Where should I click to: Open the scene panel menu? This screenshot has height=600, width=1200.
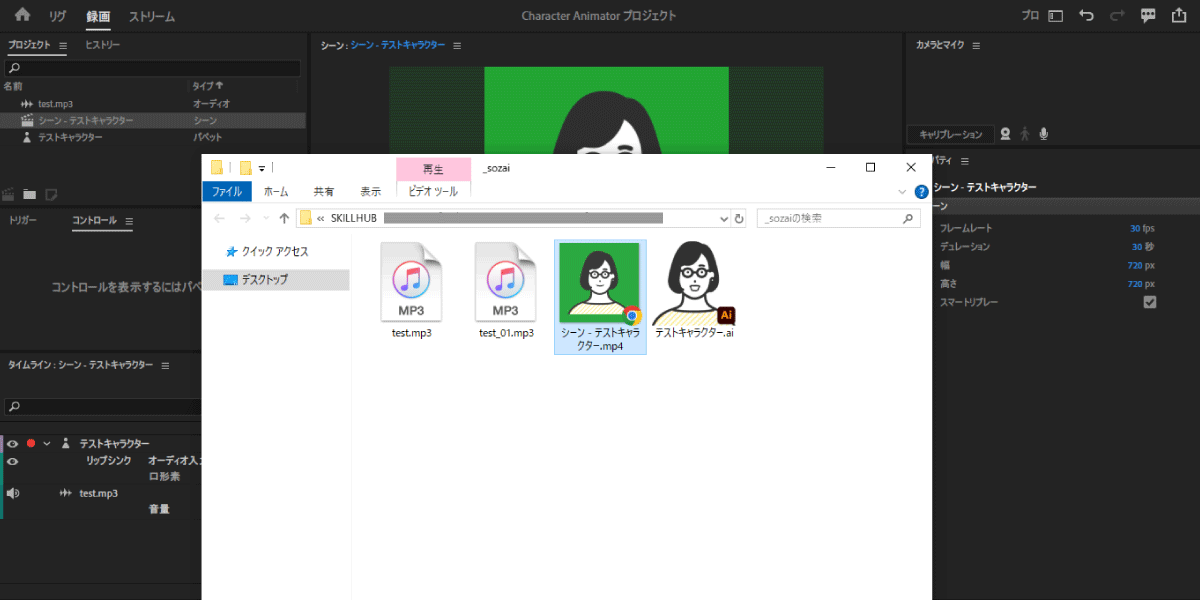457,46
